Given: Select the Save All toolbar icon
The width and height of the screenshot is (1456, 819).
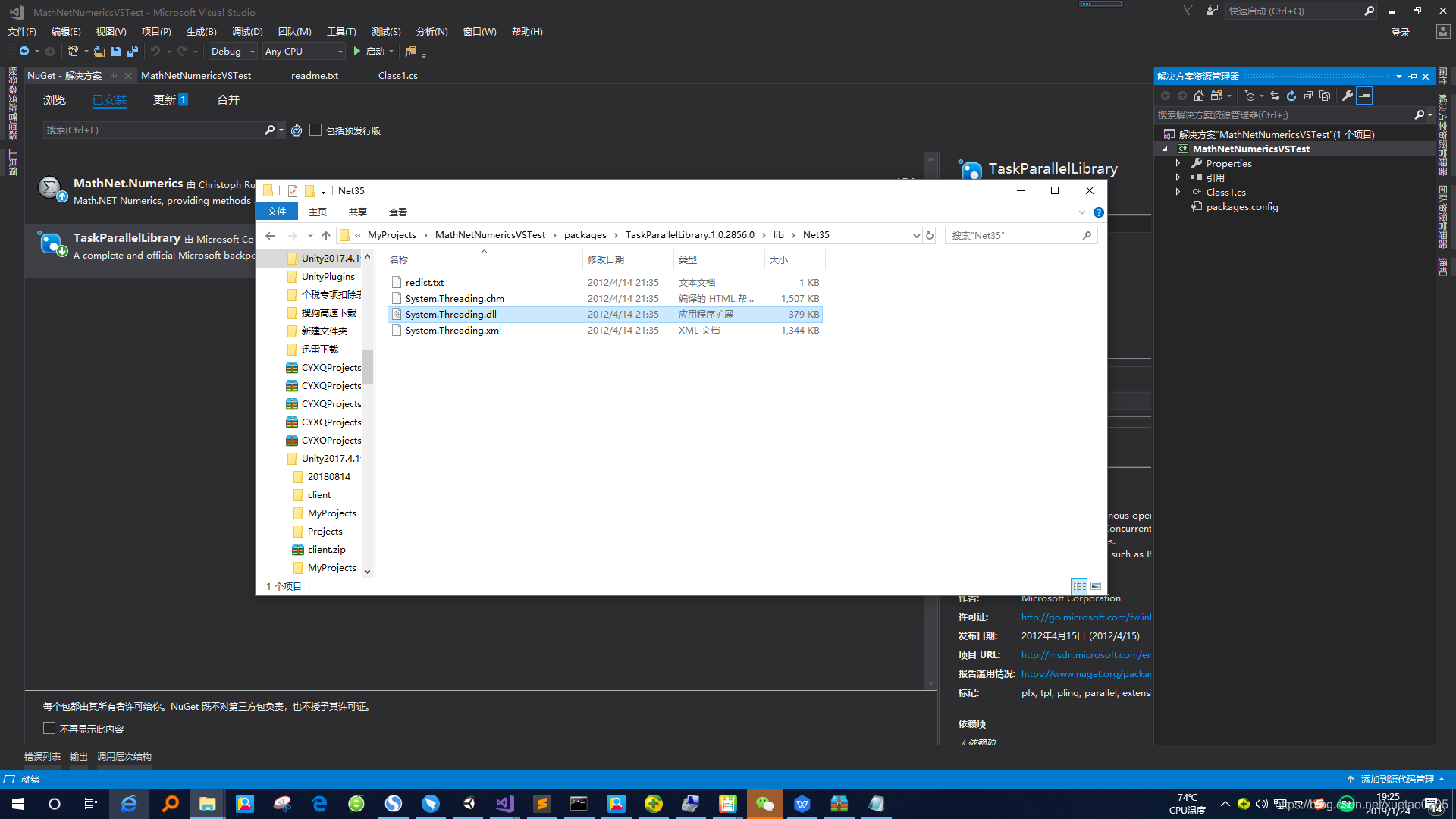Looking at the screenshot, I should tap(131, 51).
